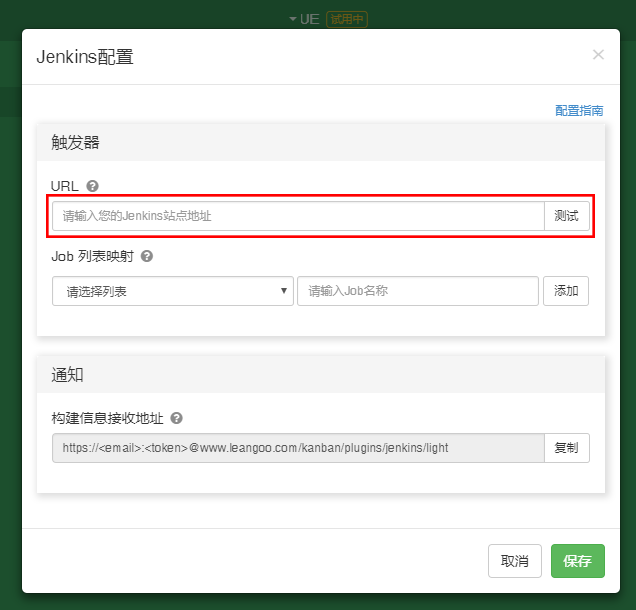Select the leangoo.com build info address field
Screen dimensions: 636x610
click(x=298, y=448)
